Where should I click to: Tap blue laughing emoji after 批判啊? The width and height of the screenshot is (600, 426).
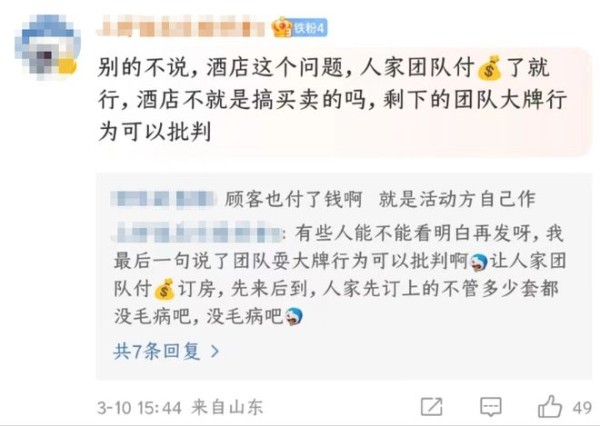tap(478, 263)
